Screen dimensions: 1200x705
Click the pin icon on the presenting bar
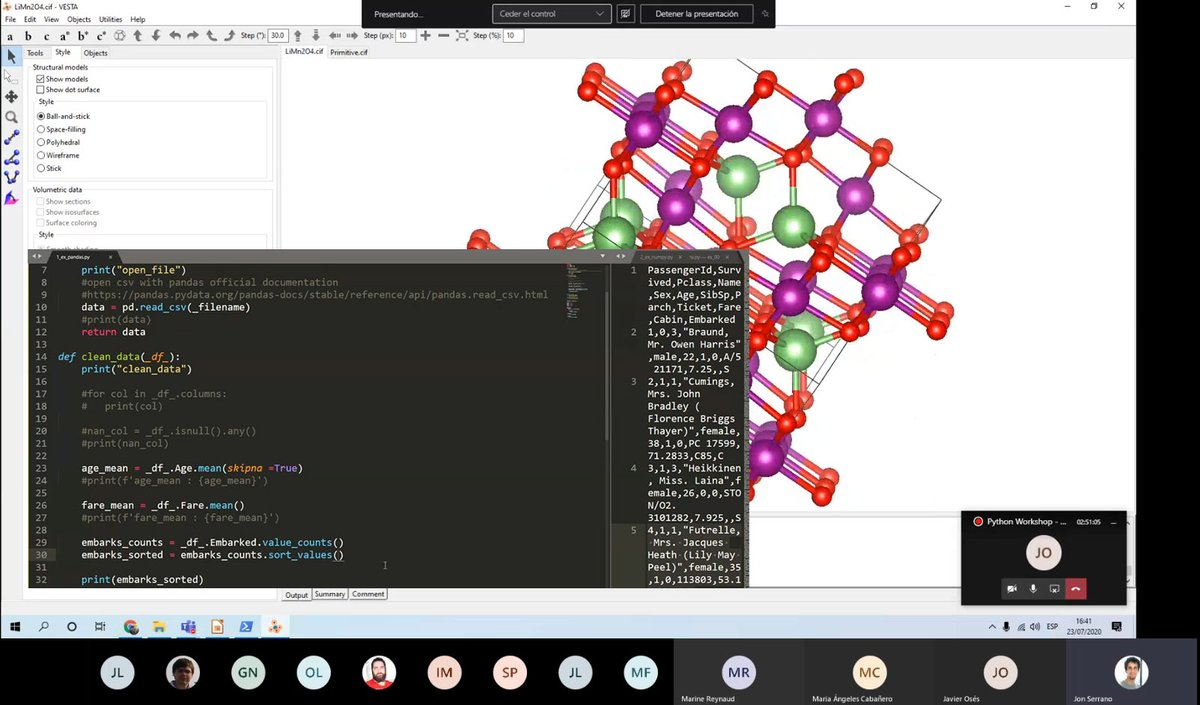[765, 14]
